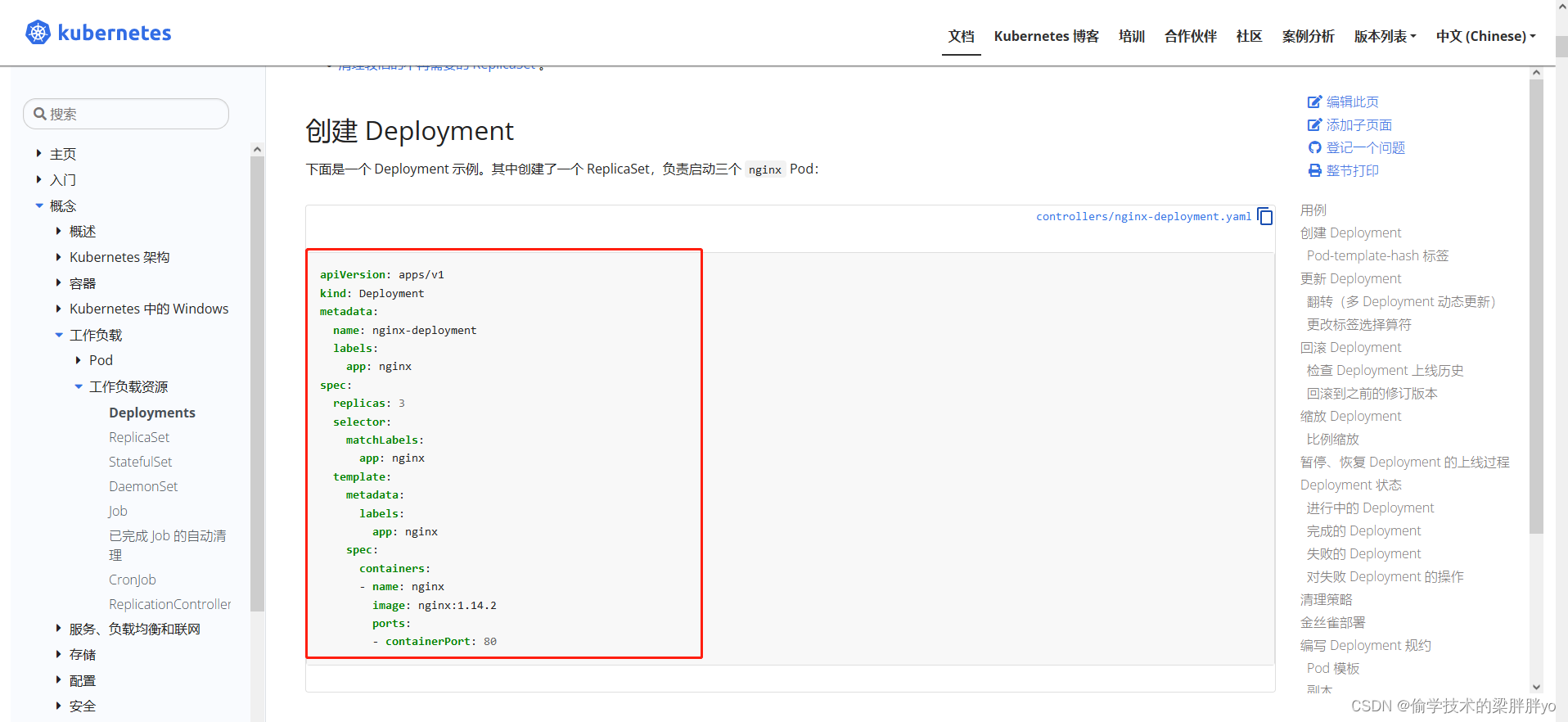Jump to 创建 Deployment in contents

click(1350, 232)
